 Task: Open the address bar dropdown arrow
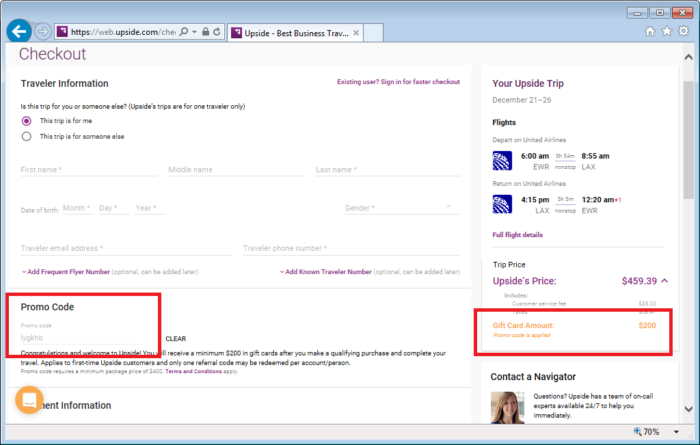pyautogui.click(x=194, y=32)
